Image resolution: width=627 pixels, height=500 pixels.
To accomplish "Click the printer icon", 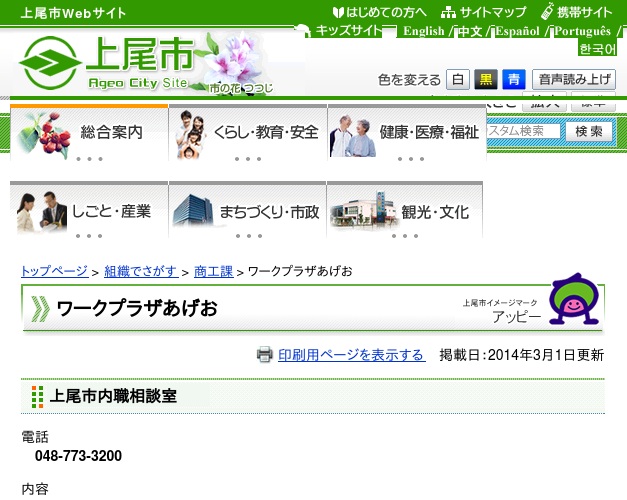I will 265,355.
